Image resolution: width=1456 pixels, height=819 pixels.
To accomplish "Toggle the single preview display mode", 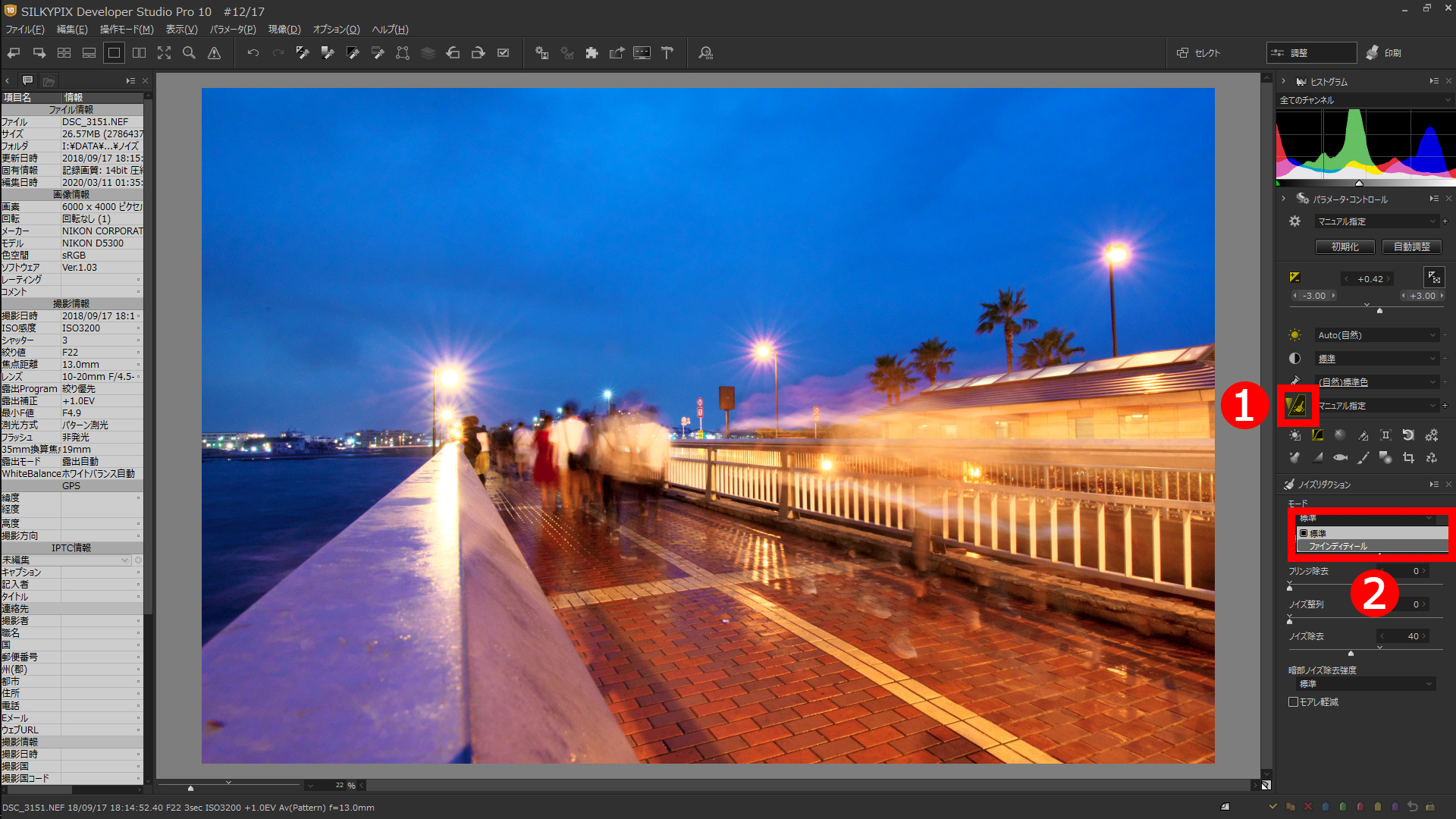I will 114,53.
